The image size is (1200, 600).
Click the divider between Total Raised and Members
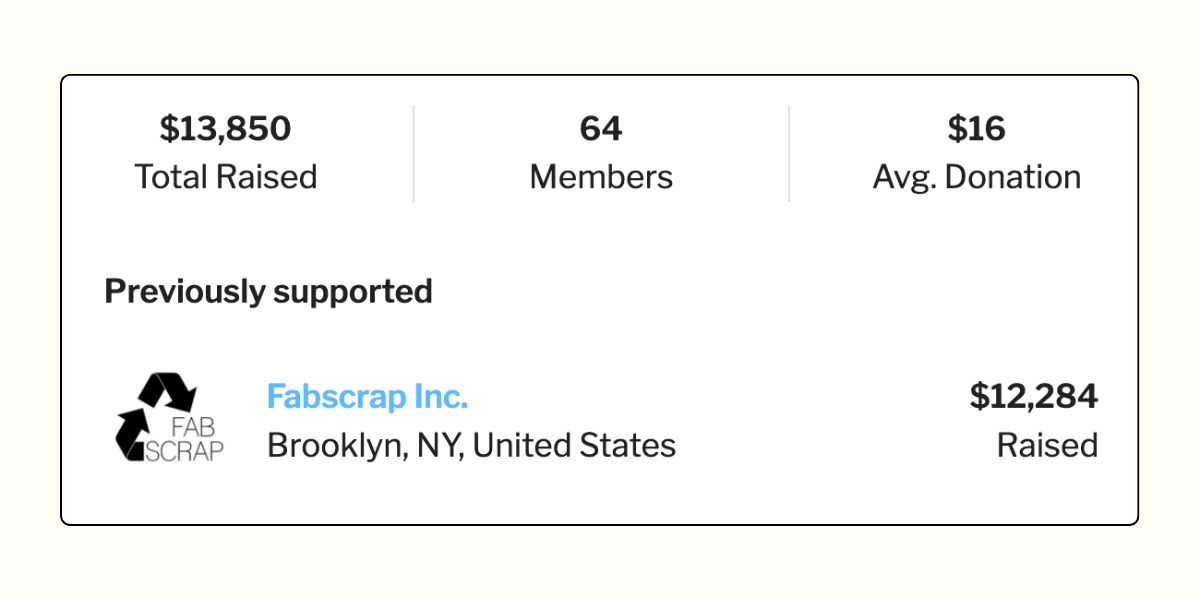click(x=413, y=154)
